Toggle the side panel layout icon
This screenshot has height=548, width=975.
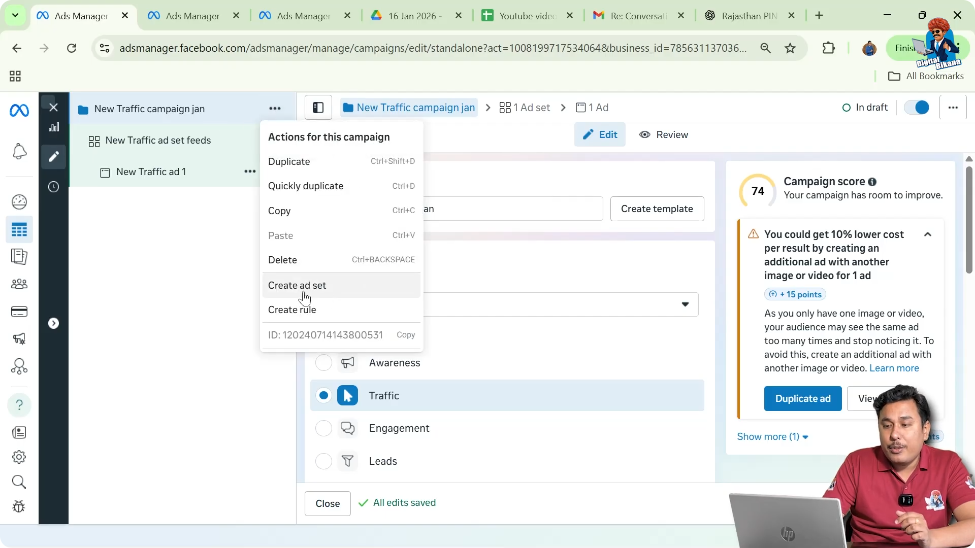coord(318,108)
